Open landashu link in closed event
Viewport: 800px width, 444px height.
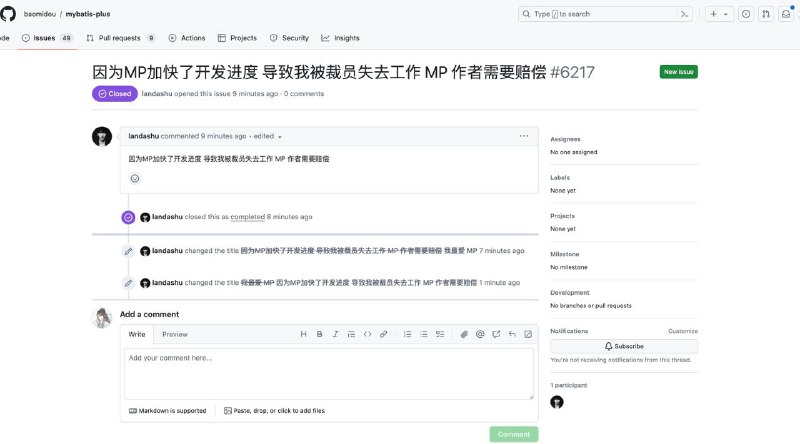point(167,217)
